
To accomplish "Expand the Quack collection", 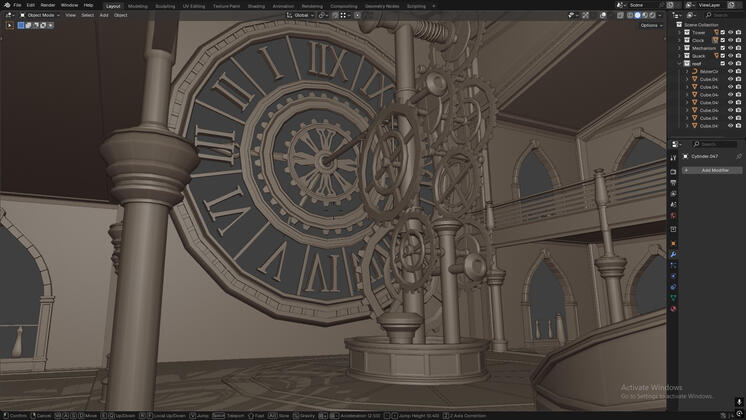I will point(679,56).
